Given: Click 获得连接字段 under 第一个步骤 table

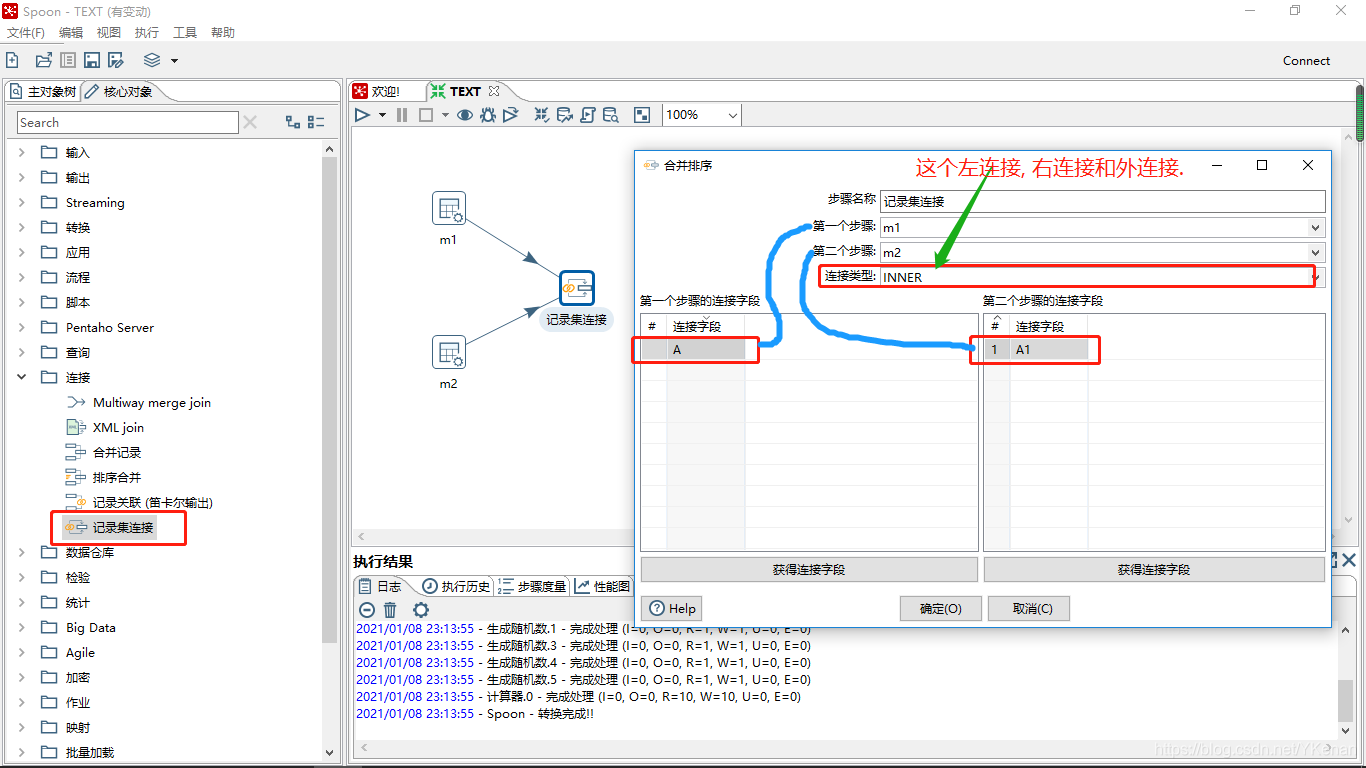Looking at the screenshot, I should (x=809, y=569).
